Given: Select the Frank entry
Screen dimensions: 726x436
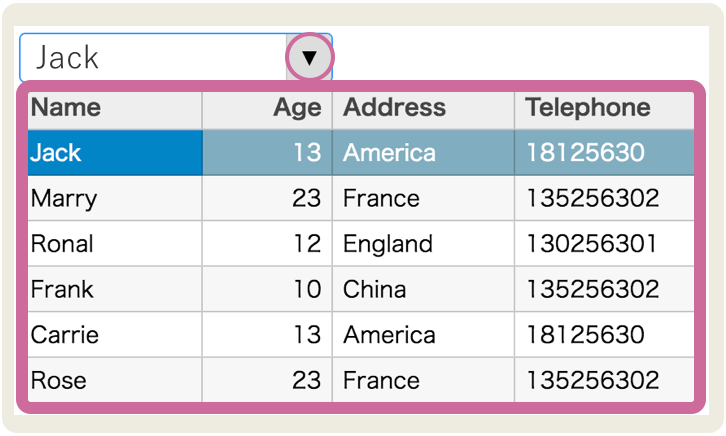Looking at the screenshot, I should [x=361, y=289].
